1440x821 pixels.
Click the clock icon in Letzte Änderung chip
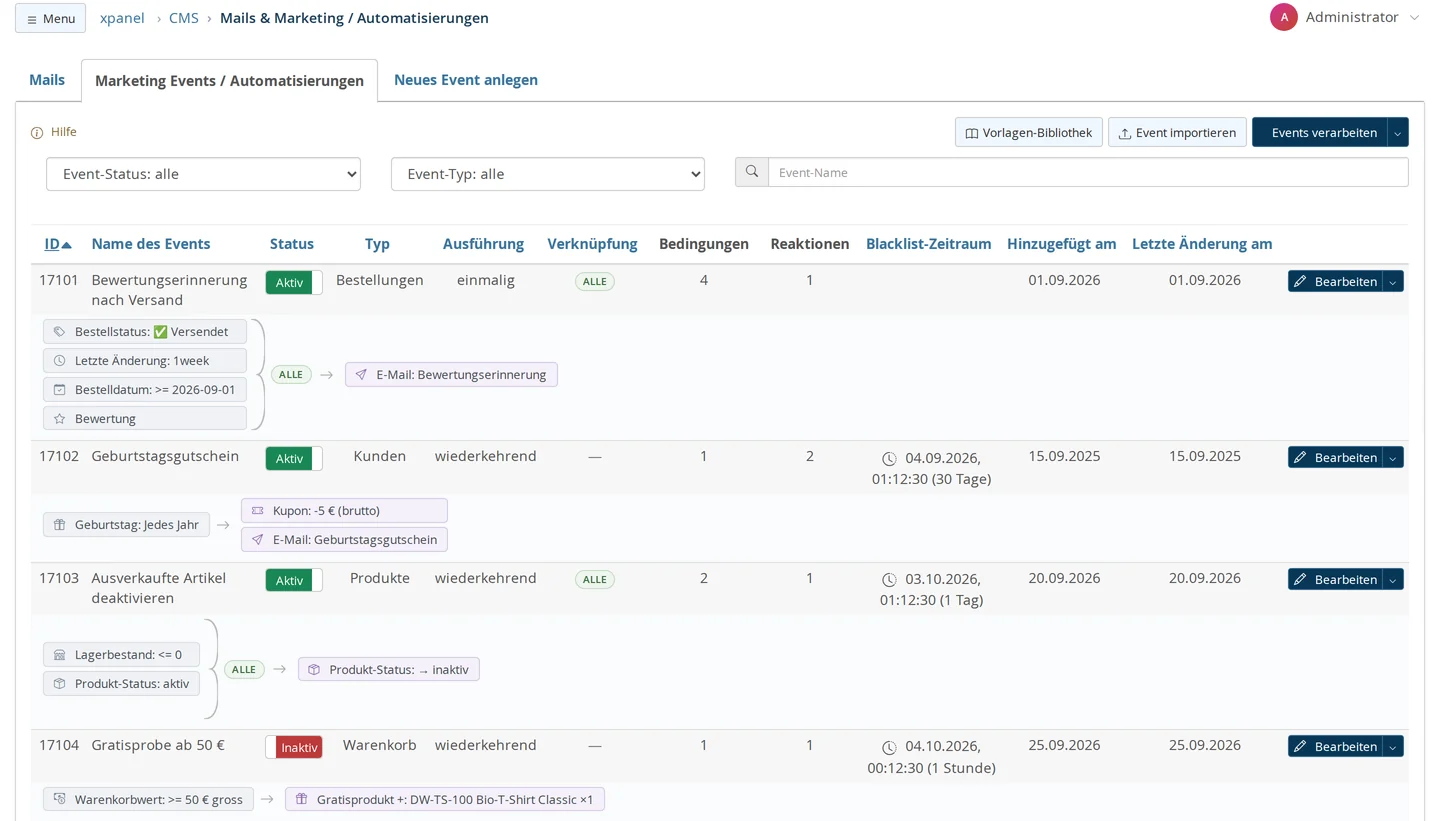click(x=59, y=360)
